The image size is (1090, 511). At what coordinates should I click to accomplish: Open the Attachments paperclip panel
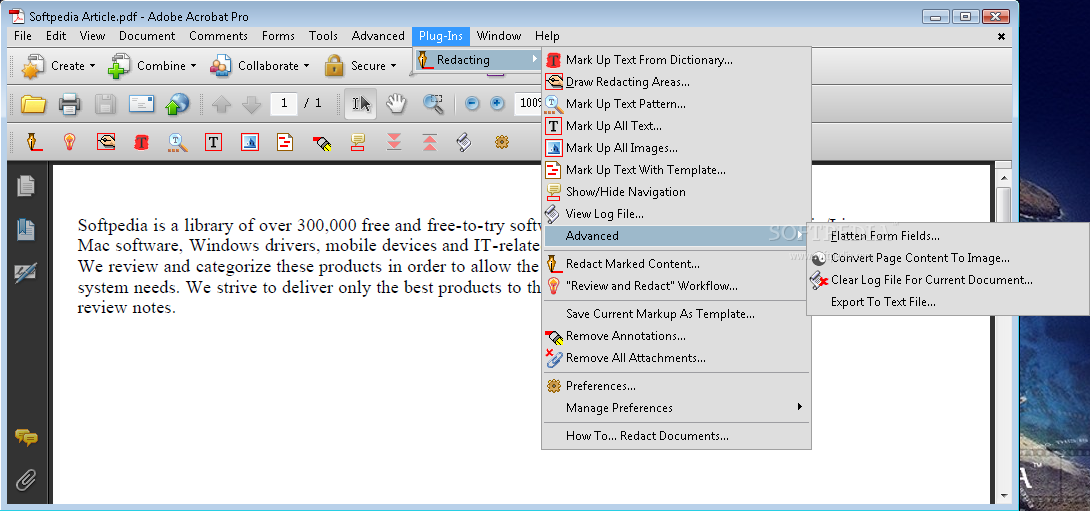pos(26,480)
